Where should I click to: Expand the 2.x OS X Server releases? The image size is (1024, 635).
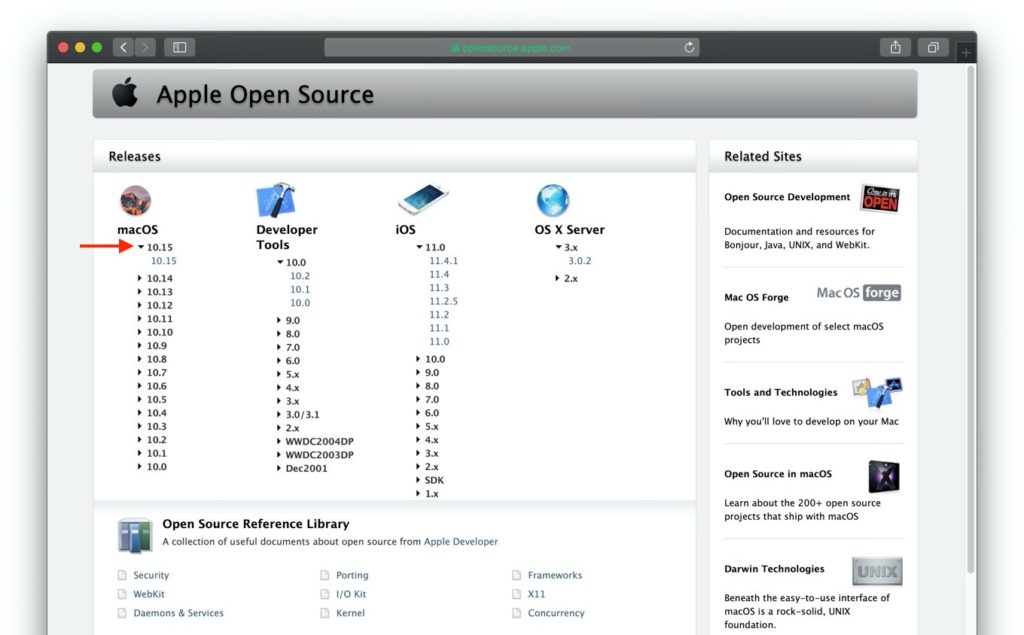pyautogui.click(x=555, y=278)
